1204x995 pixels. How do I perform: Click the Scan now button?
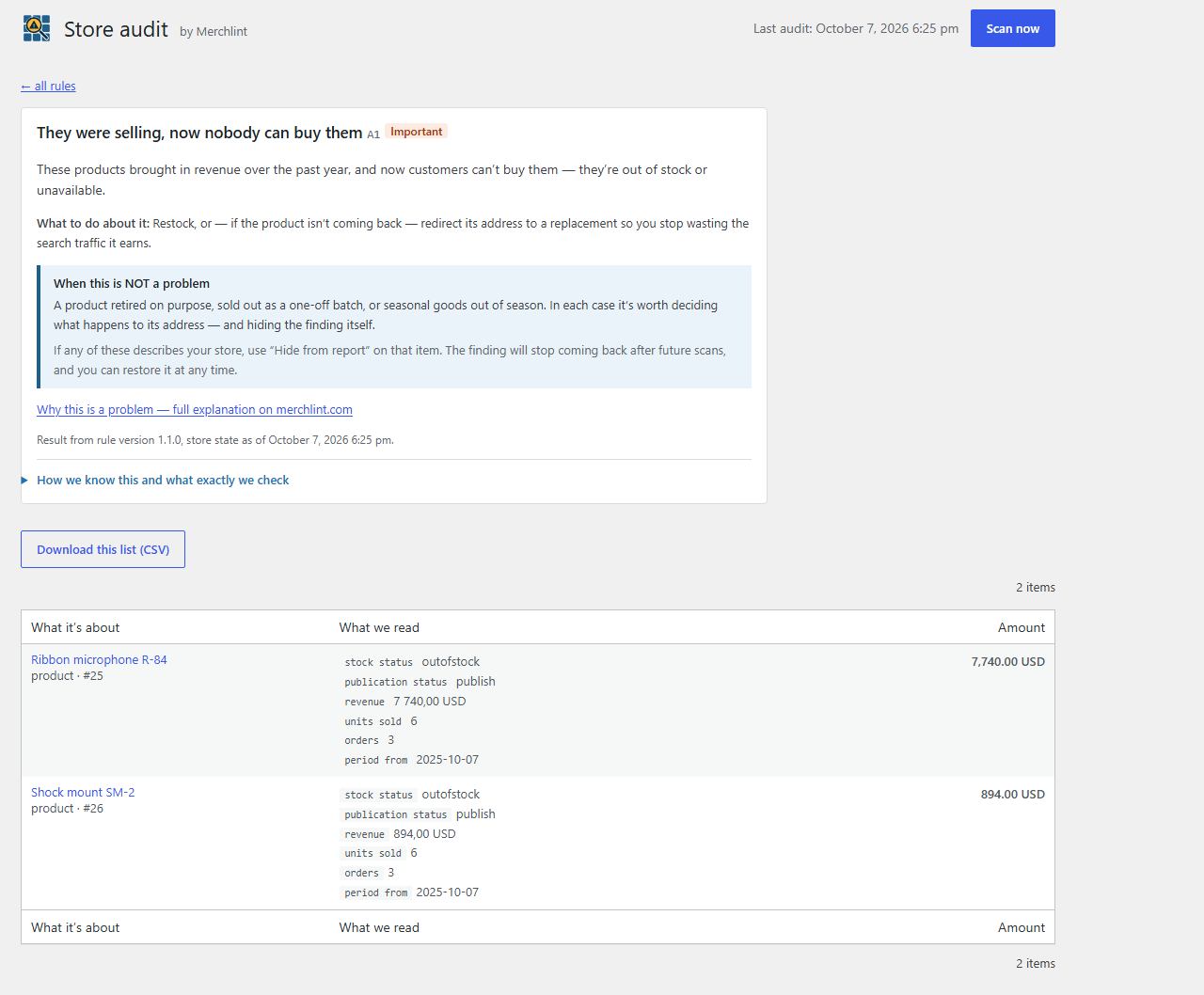click(x=1013, y=28)
